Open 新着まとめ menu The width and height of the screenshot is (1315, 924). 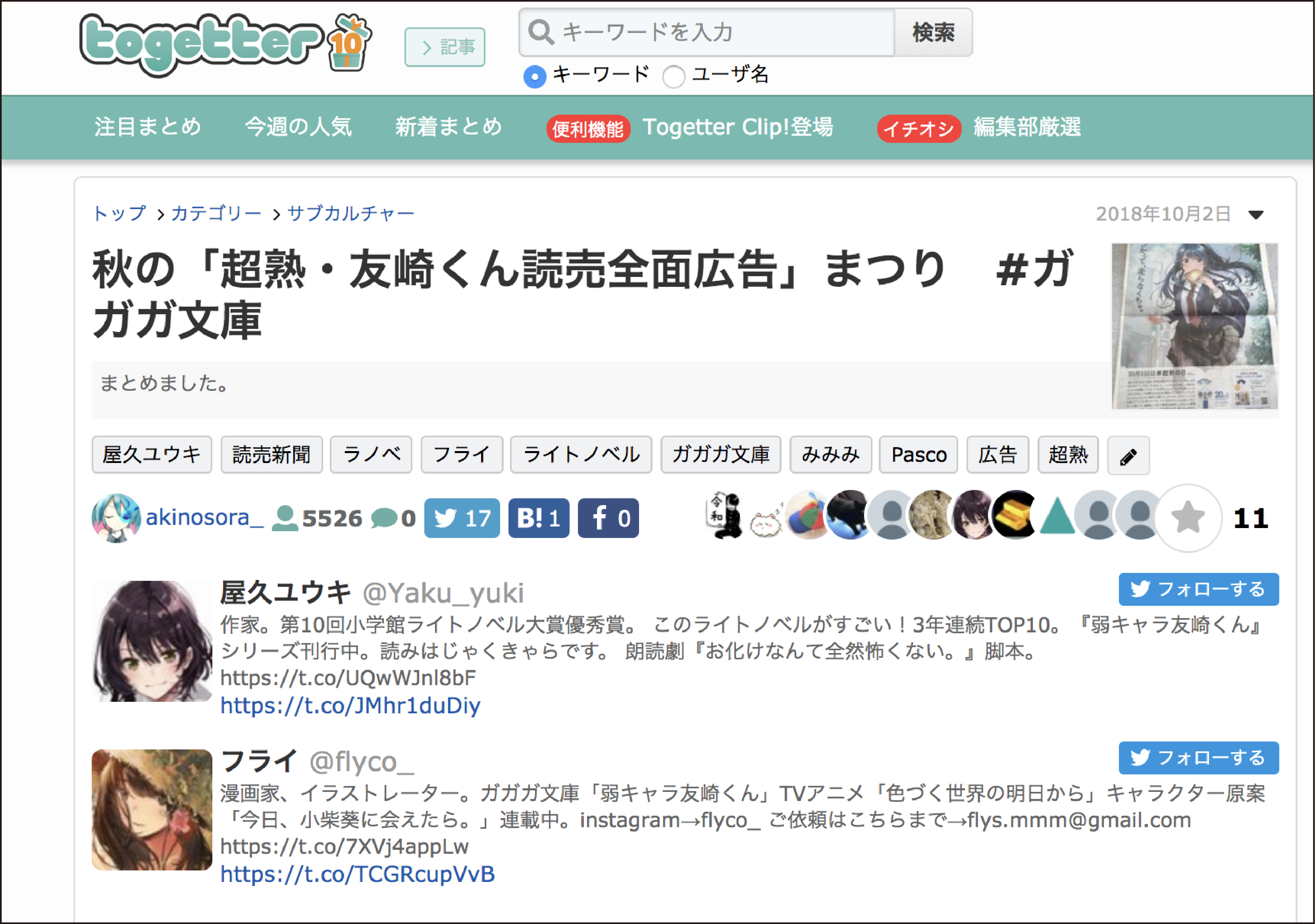coord(449,127)
